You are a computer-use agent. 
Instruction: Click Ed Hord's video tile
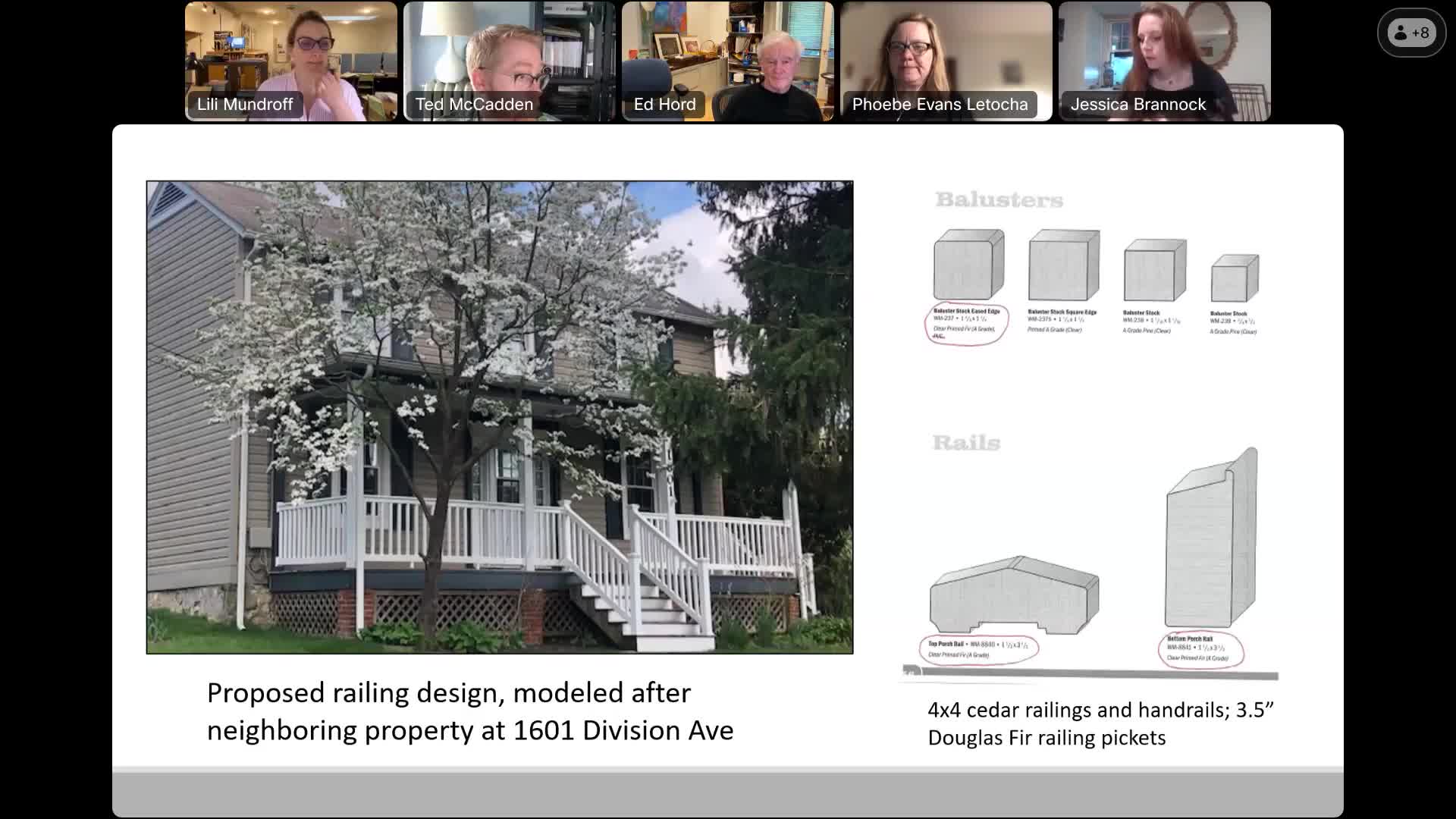pyautogui.click(x=727, y=53)
